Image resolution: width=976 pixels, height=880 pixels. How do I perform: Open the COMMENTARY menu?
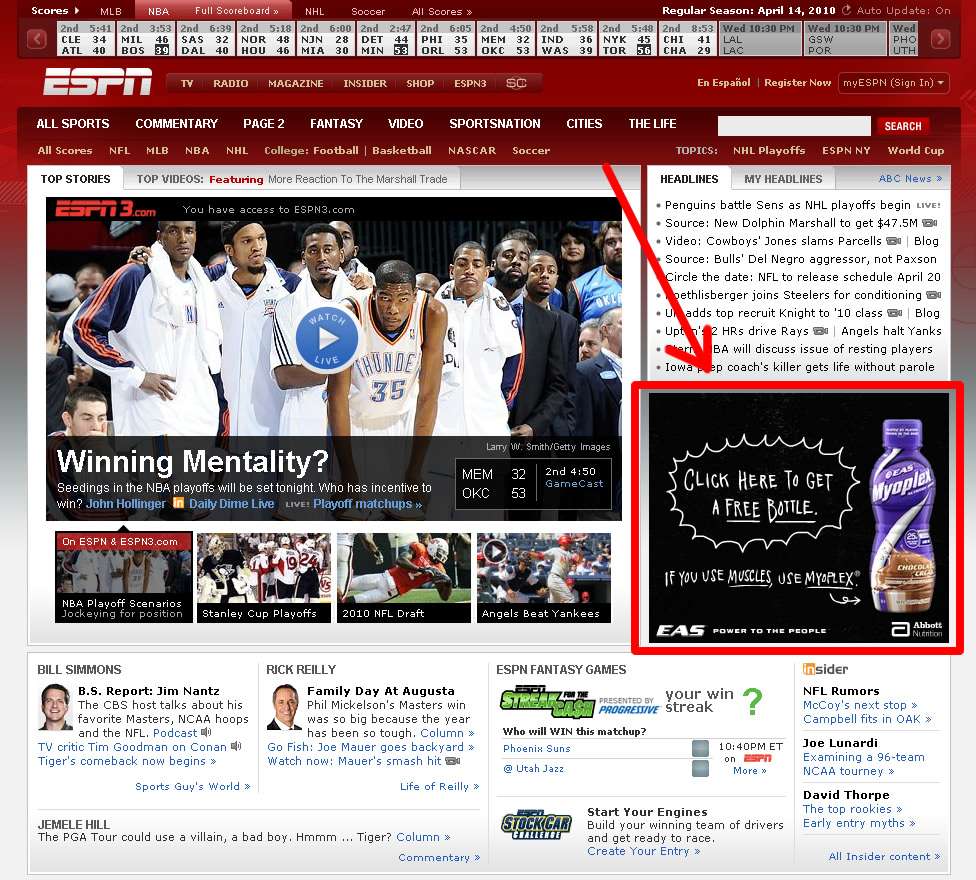coord(177,124)
